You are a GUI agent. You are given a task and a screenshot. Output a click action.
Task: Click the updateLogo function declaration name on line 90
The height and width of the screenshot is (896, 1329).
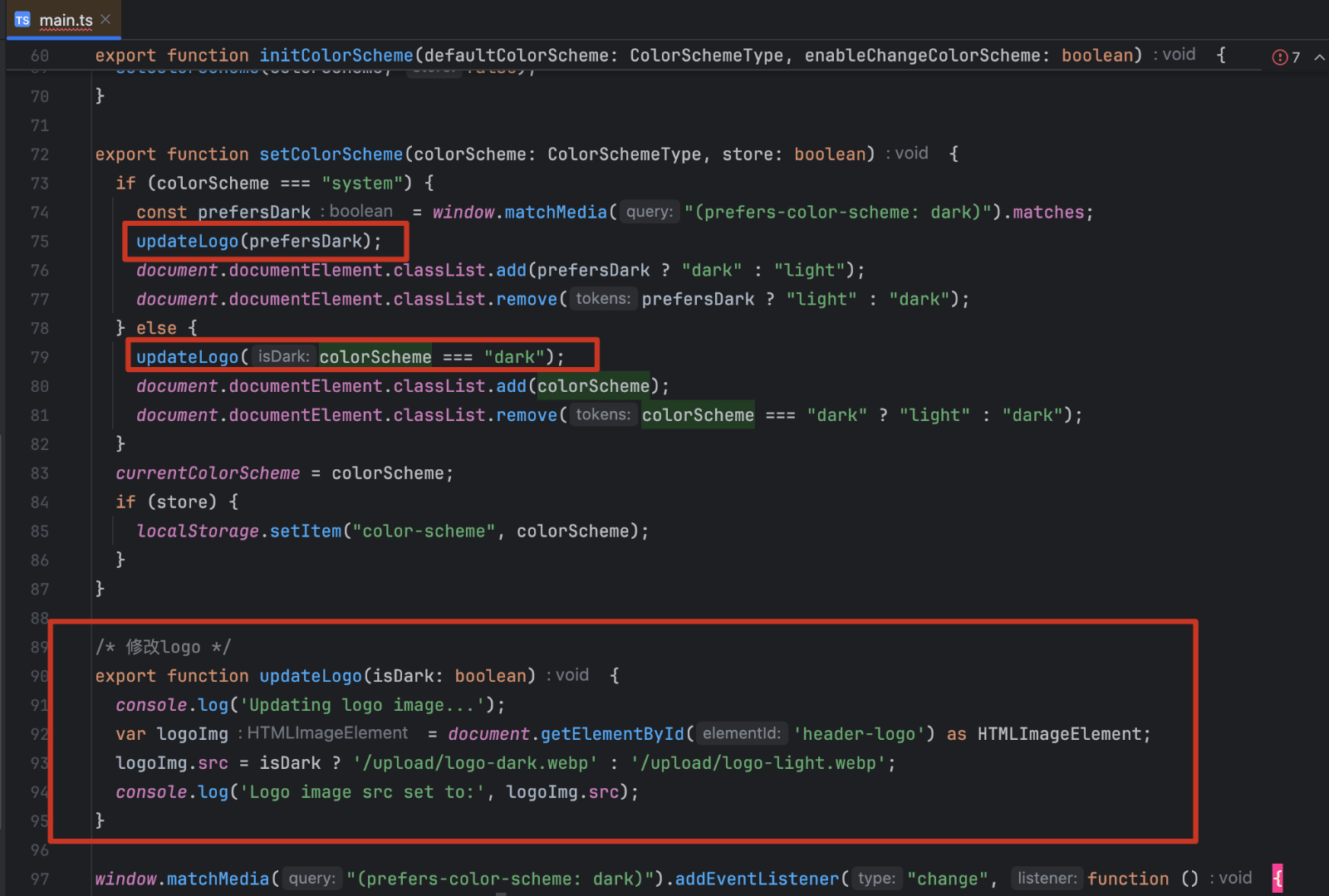coord(310,676)
